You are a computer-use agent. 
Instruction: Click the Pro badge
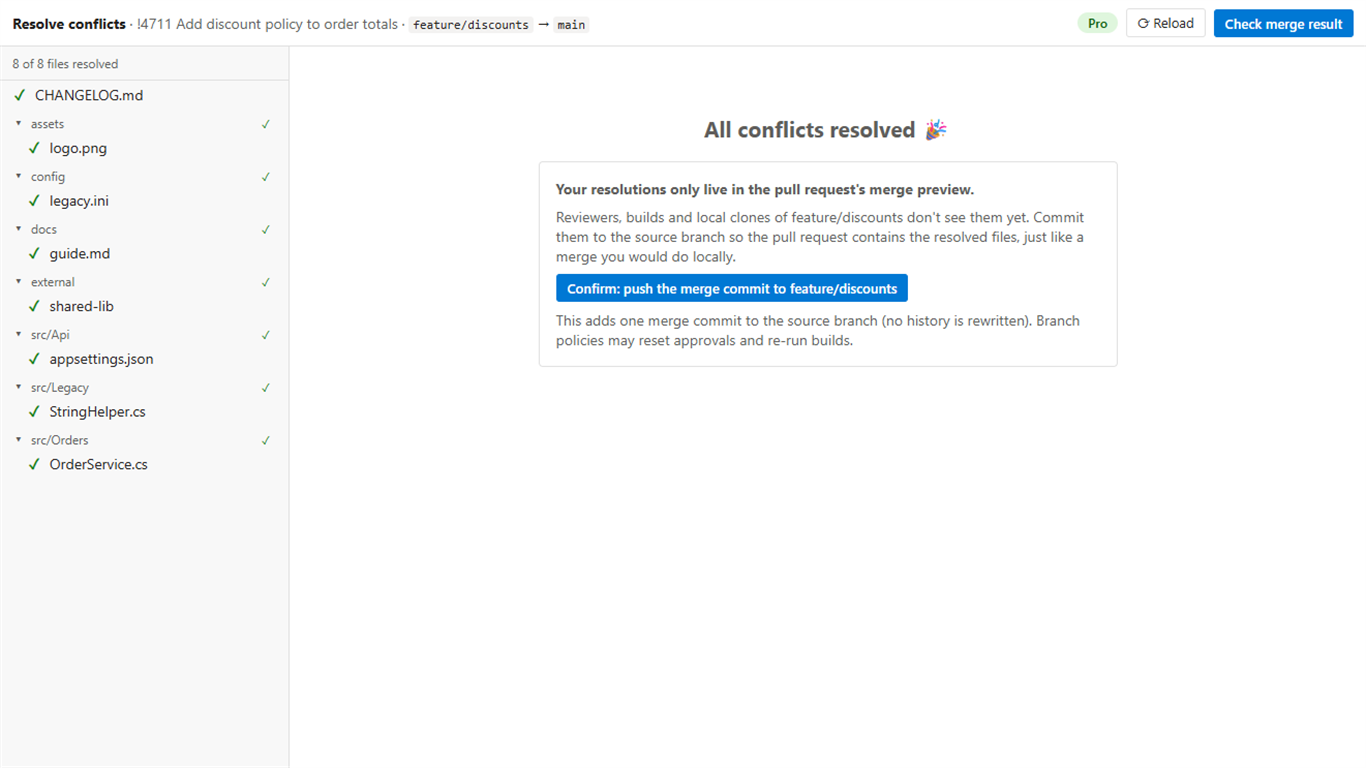point(1097,23)
